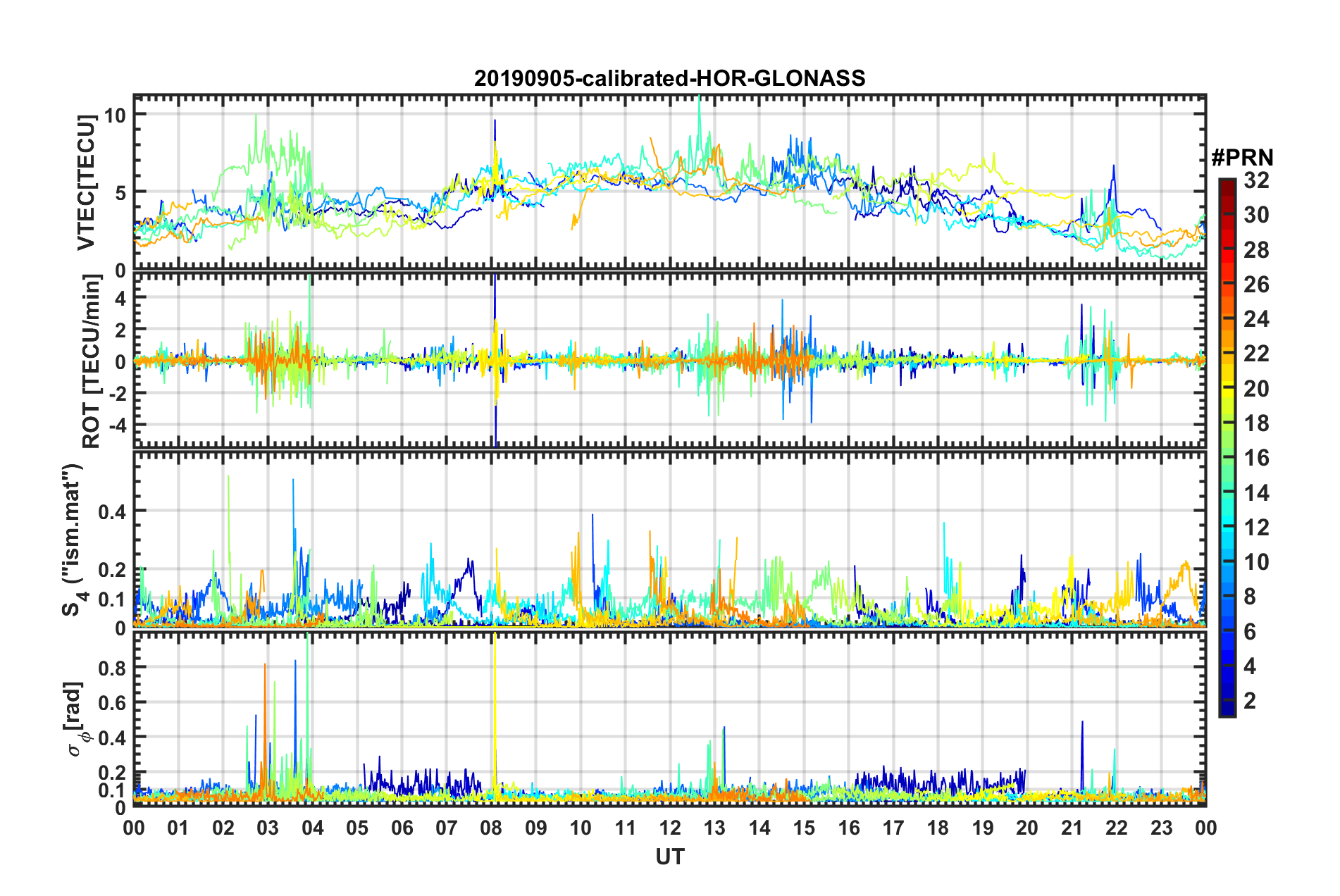Pick colorbar tick label "8"
This screenshot has height=896, width=1340.
click(1250, 597)
